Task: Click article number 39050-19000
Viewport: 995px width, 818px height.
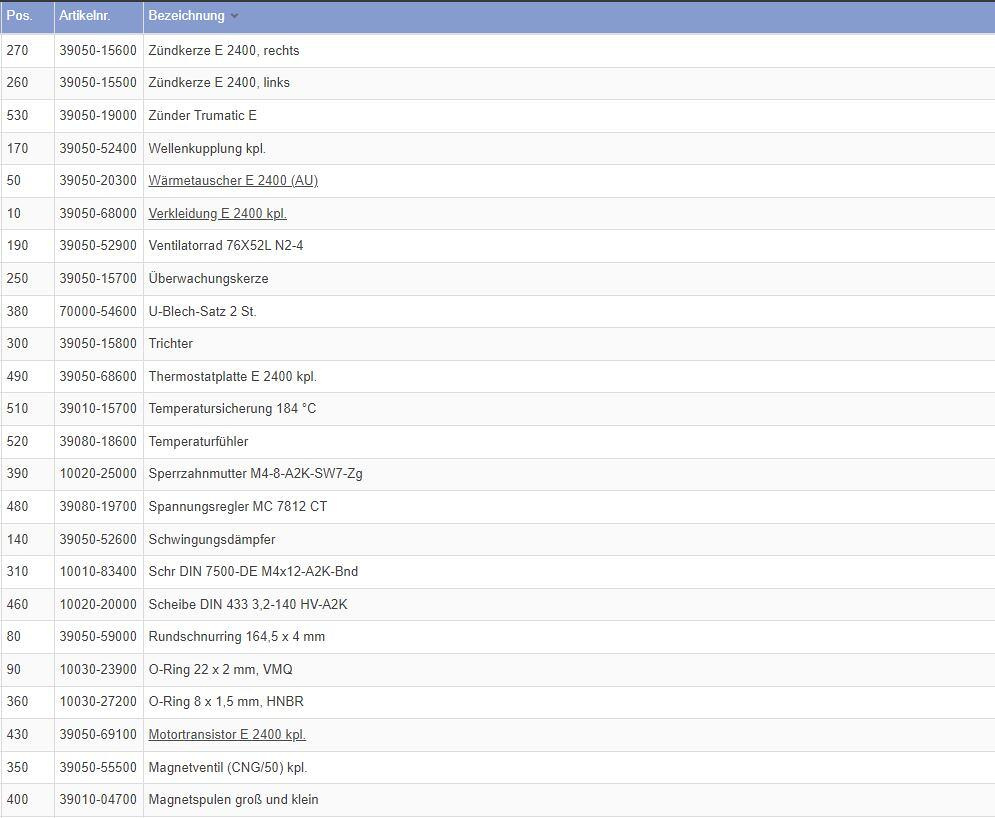Action: pyautogui.click(x=98, y=116)
